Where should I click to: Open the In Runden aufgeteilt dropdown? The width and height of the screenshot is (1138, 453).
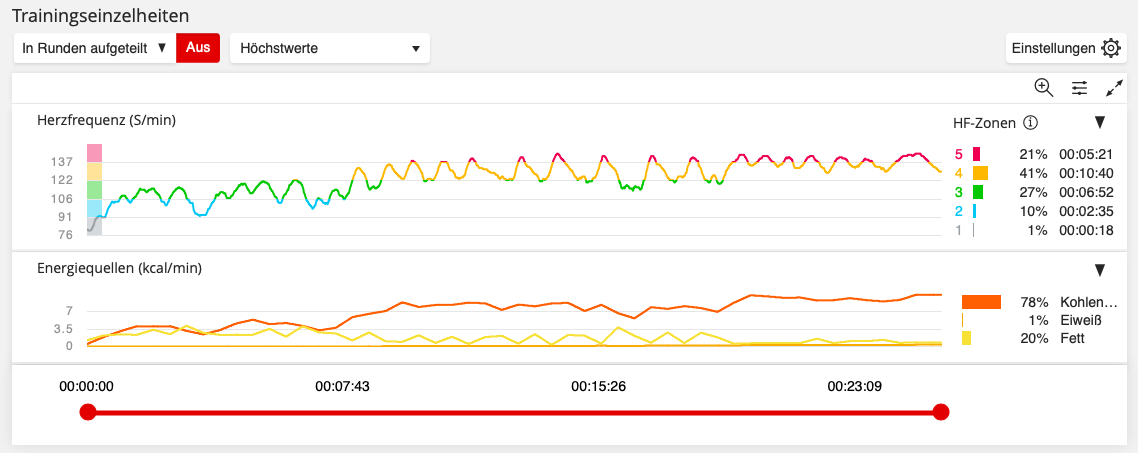click(x=94, y=48)
